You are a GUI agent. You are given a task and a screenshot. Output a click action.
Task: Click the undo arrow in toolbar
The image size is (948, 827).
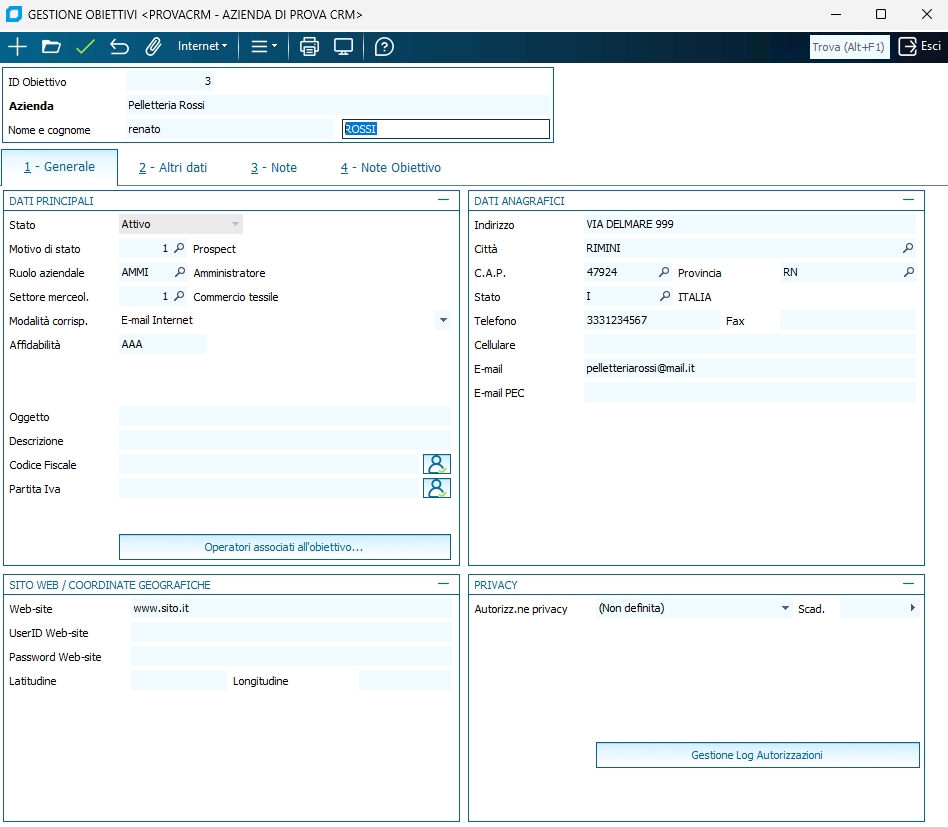click(x=119, y=47)
